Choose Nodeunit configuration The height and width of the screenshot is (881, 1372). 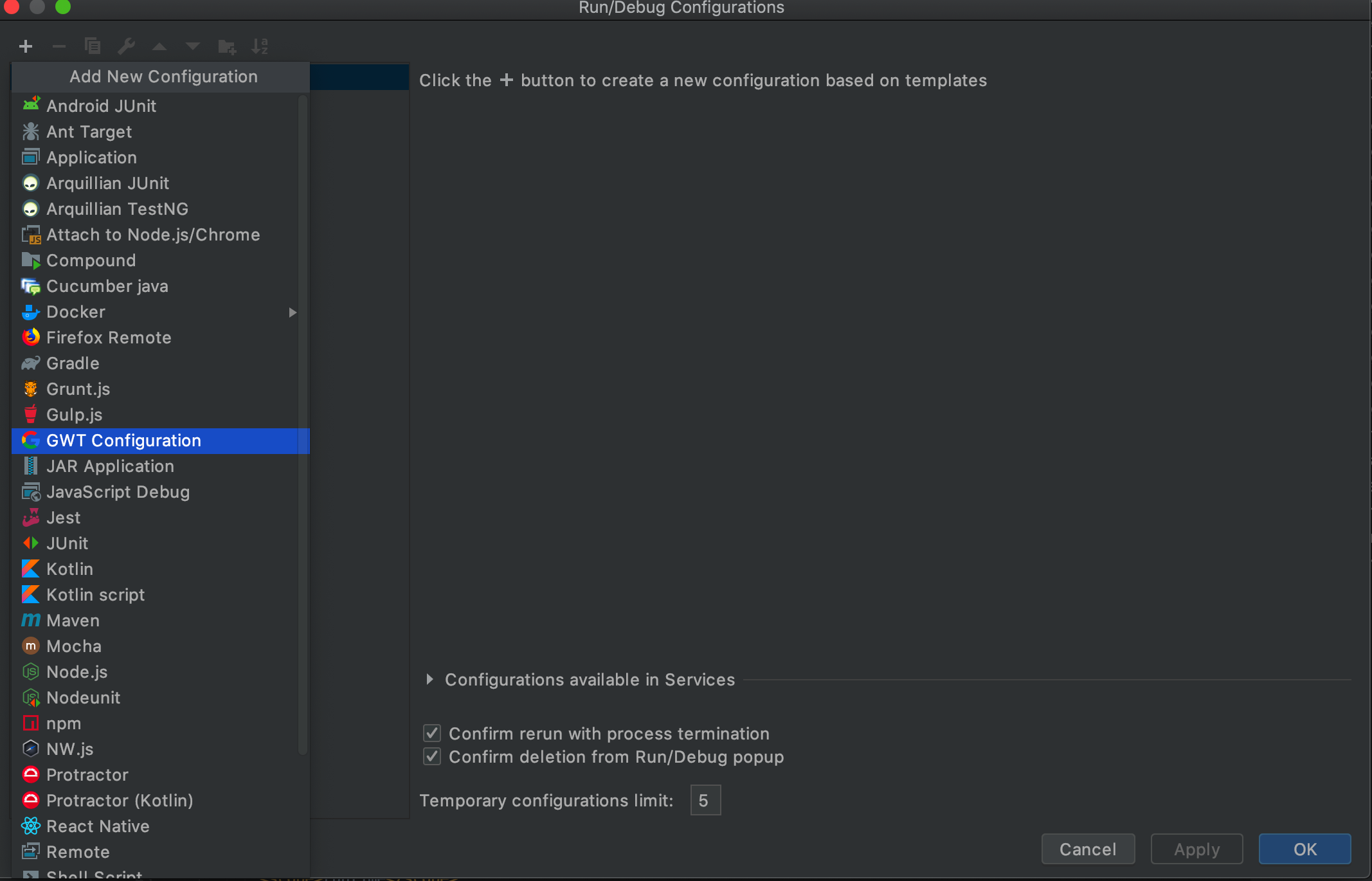pos(161,698)
